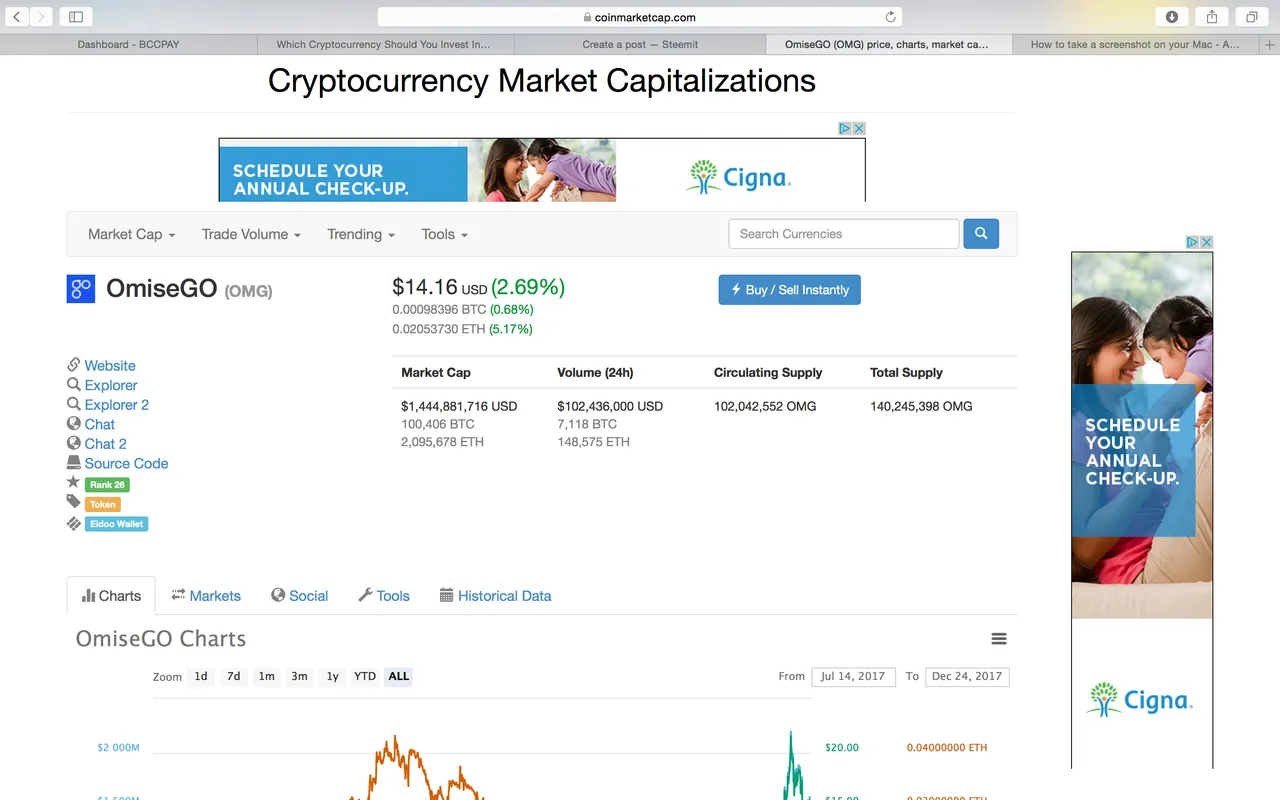This screenshot has width=1280, height=800.
Task: Click the From date field Jul 14, 2017
Action: click(853, 677)
